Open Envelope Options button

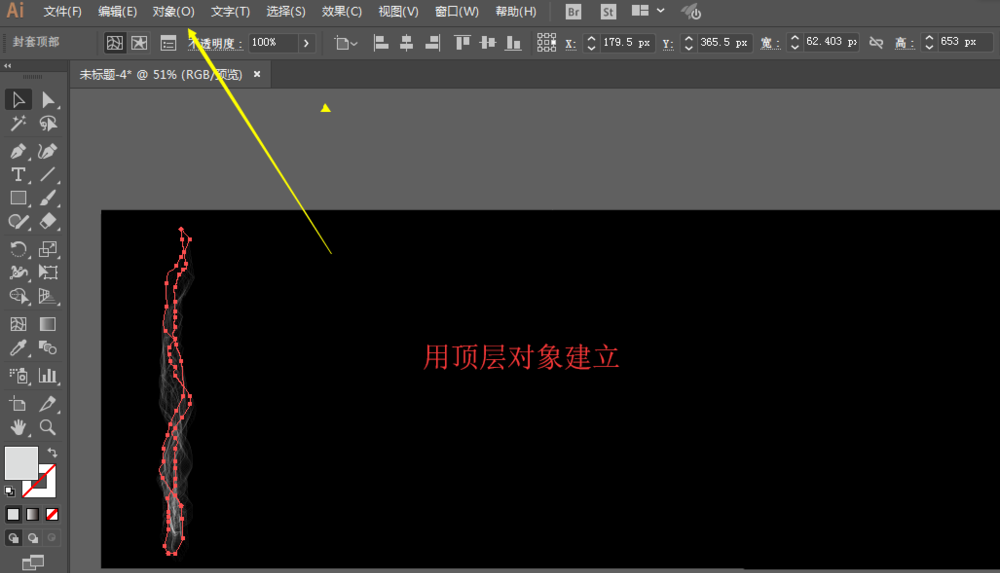click(x=168, y=43)
